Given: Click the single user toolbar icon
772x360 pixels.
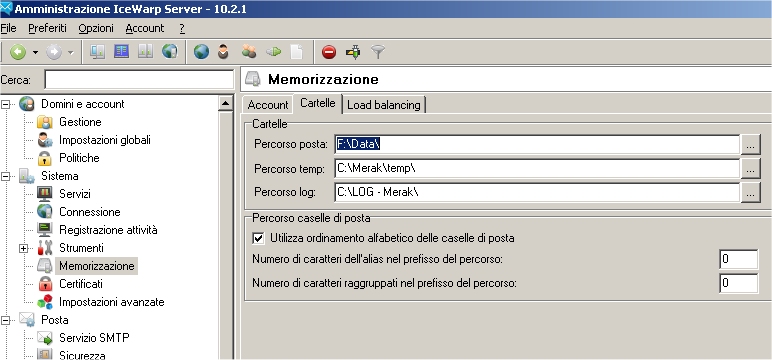Looking at the screenshot, I should (x=224, y=52).
